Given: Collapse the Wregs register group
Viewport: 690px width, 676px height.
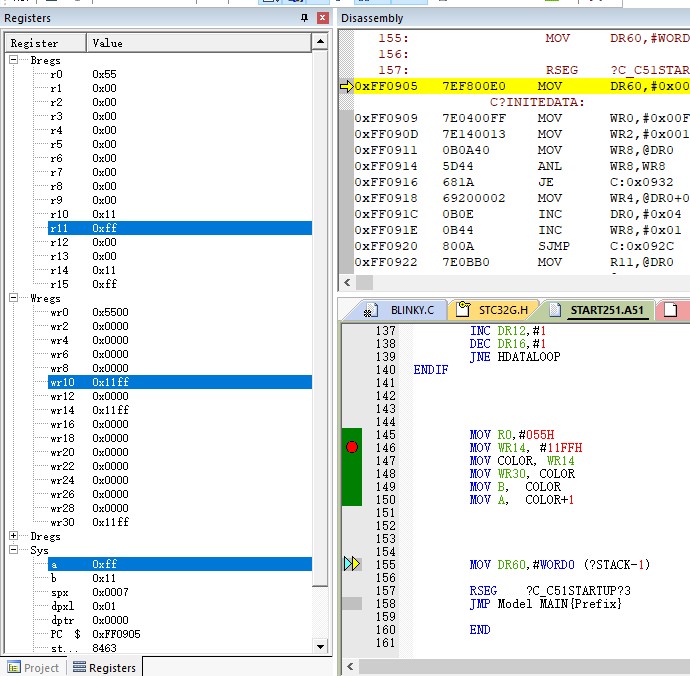Looking at the screenshot, I should [x=14, y=298].
